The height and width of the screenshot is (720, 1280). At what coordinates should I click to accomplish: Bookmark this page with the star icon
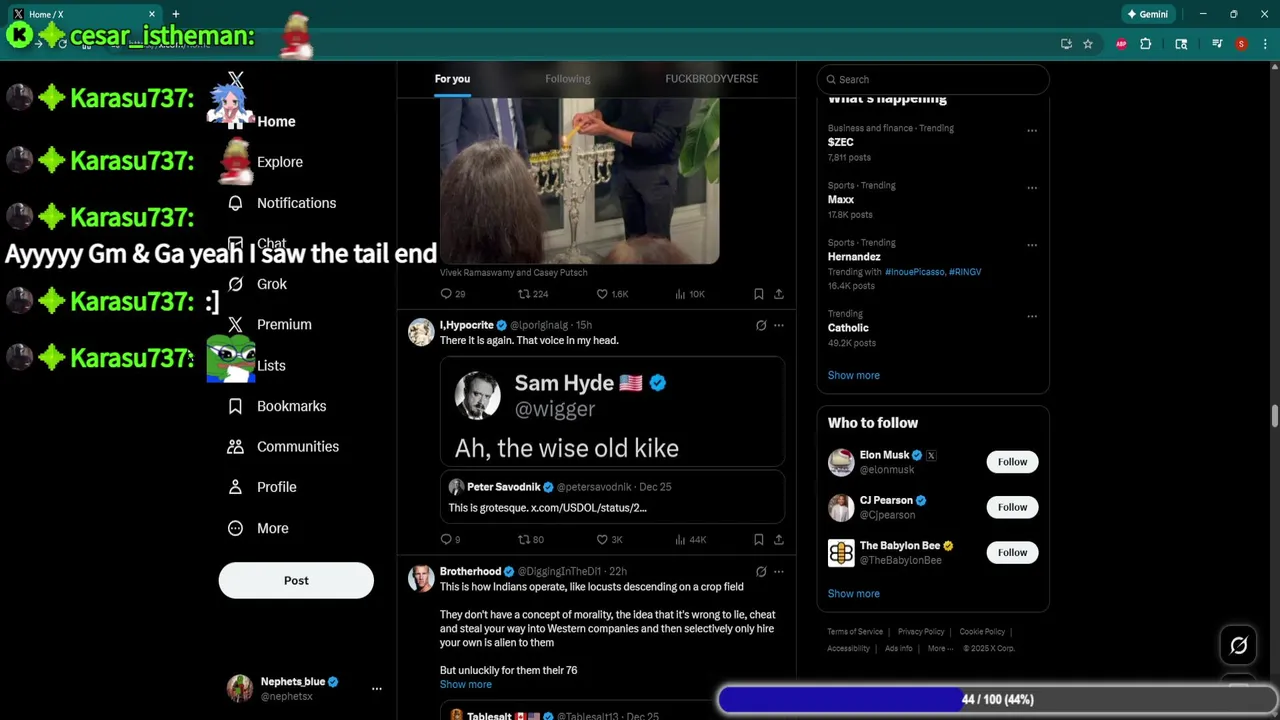point(1088,44)
